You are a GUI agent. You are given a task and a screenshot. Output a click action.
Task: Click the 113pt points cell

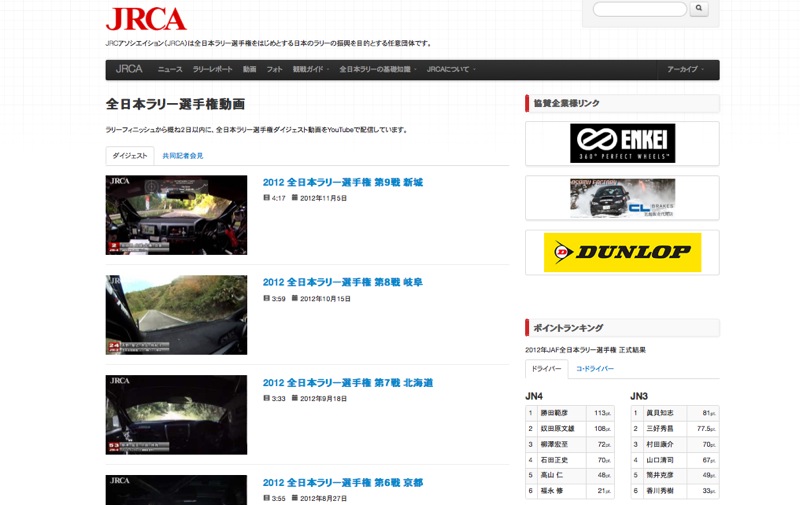click(x=602, y=413)
